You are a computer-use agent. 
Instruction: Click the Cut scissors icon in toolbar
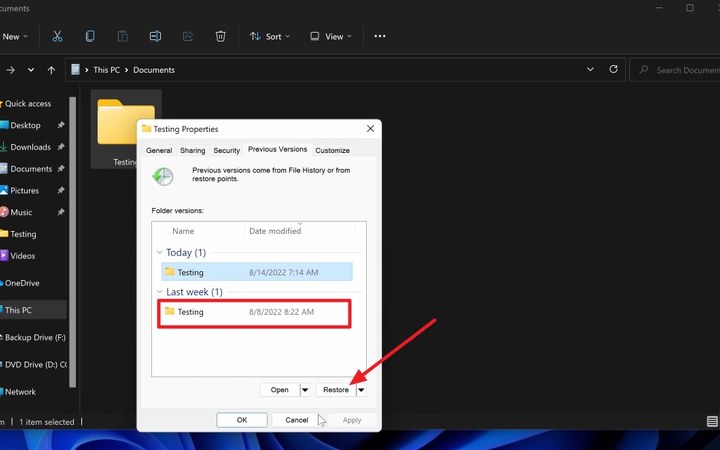tap(57, 36)
